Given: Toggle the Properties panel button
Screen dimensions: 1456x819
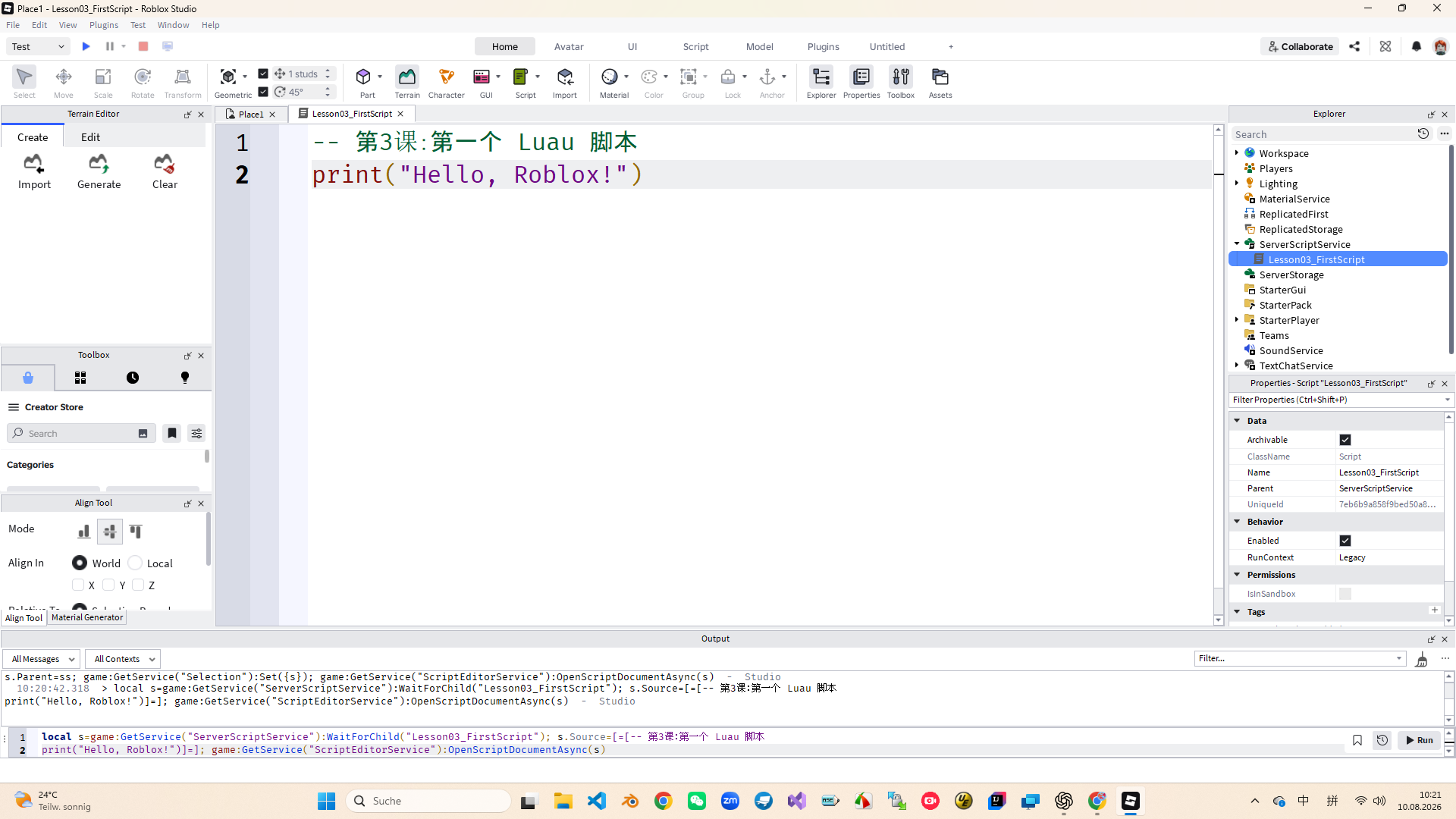Looking at the screenshot, I should coord(861,83).
